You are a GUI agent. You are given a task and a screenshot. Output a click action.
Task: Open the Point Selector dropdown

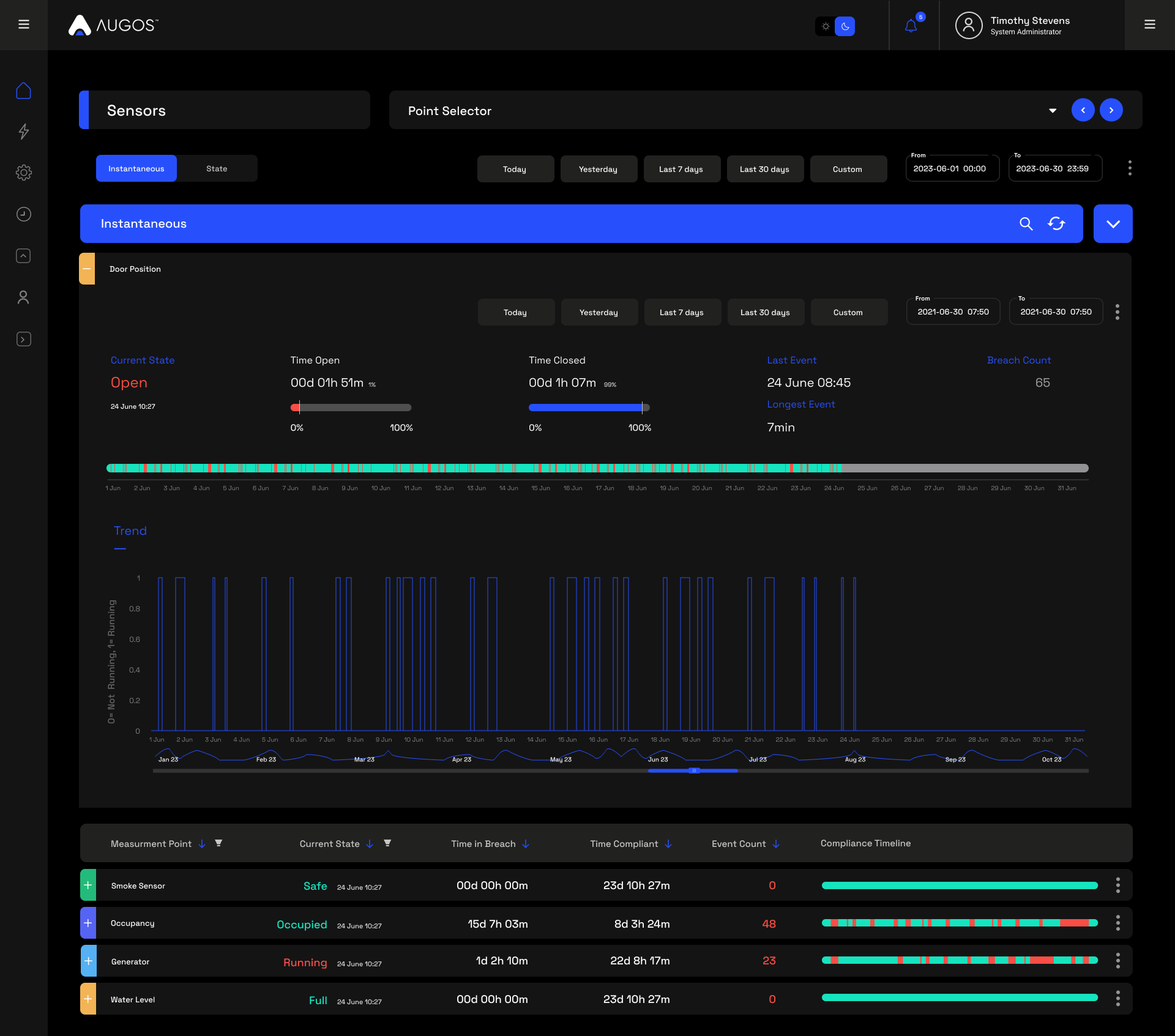pos(1052,111)
